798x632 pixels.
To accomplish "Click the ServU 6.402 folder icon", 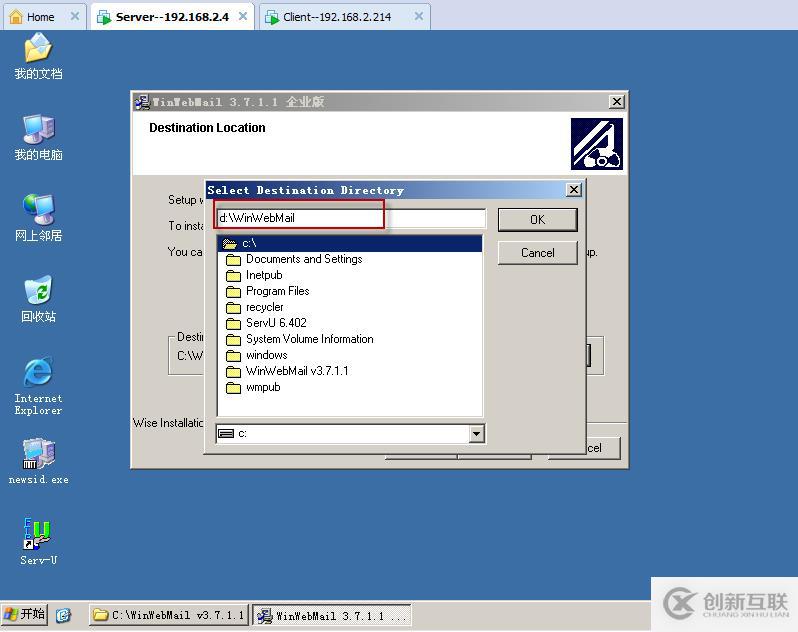I will tap(233, 324).
